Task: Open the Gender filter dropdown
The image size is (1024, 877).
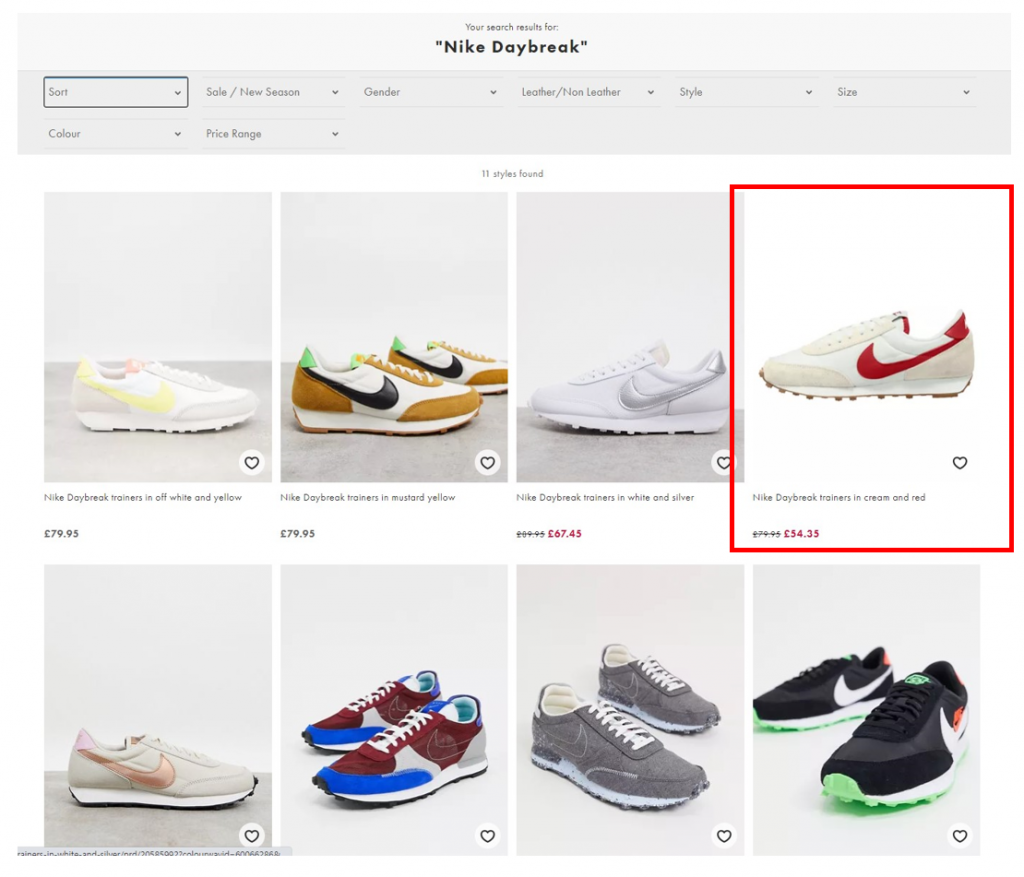Action: click(x=431, y=92)
